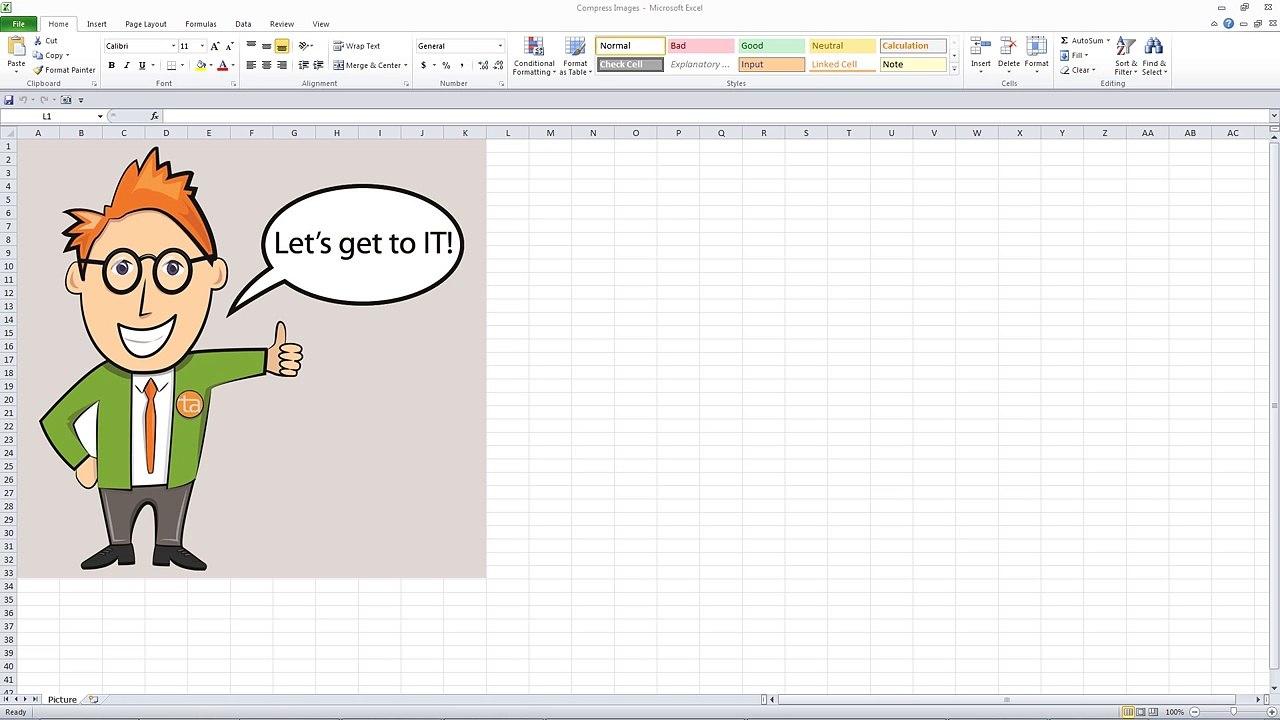Click the Borders grid icon
The height and width of the screenshot is (720, 1280).
click(171, 65)
